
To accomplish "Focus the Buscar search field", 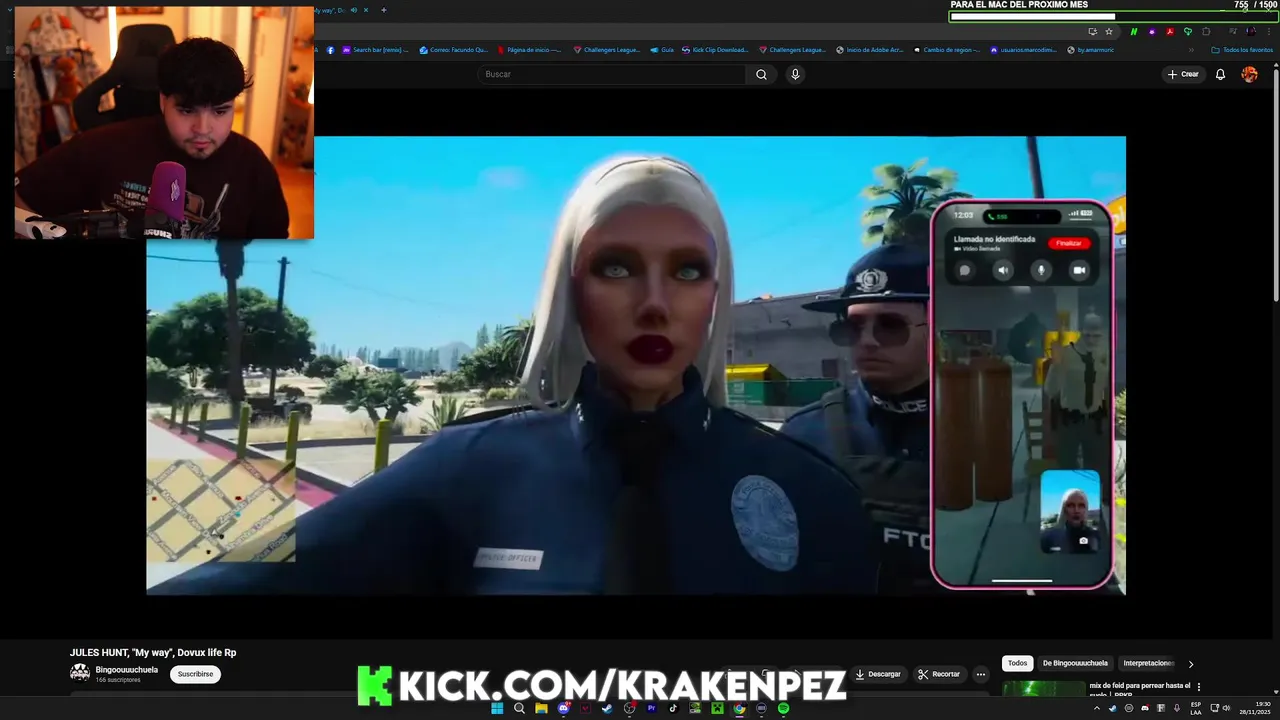I will (x=612, y=74).
